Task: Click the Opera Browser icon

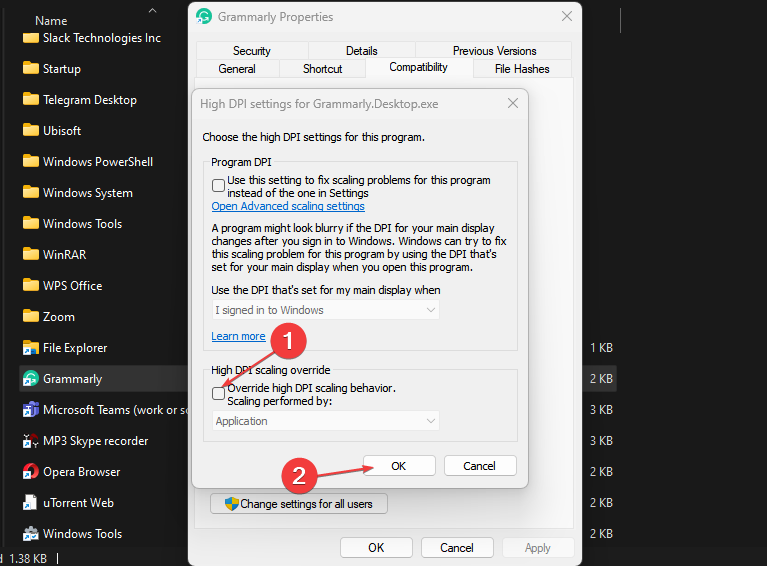Action: click(x=30, y=472)
